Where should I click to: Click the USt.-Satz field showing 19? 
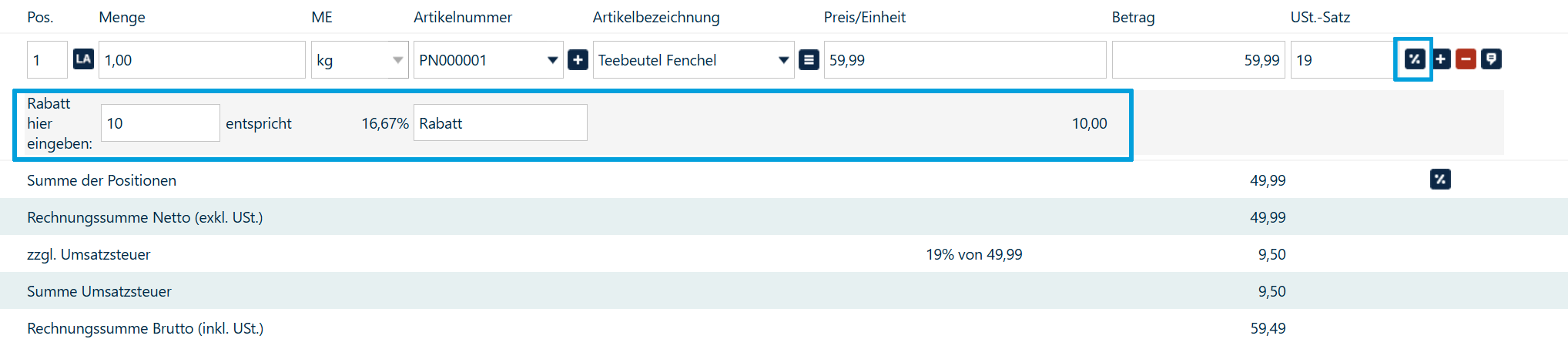1342,60
